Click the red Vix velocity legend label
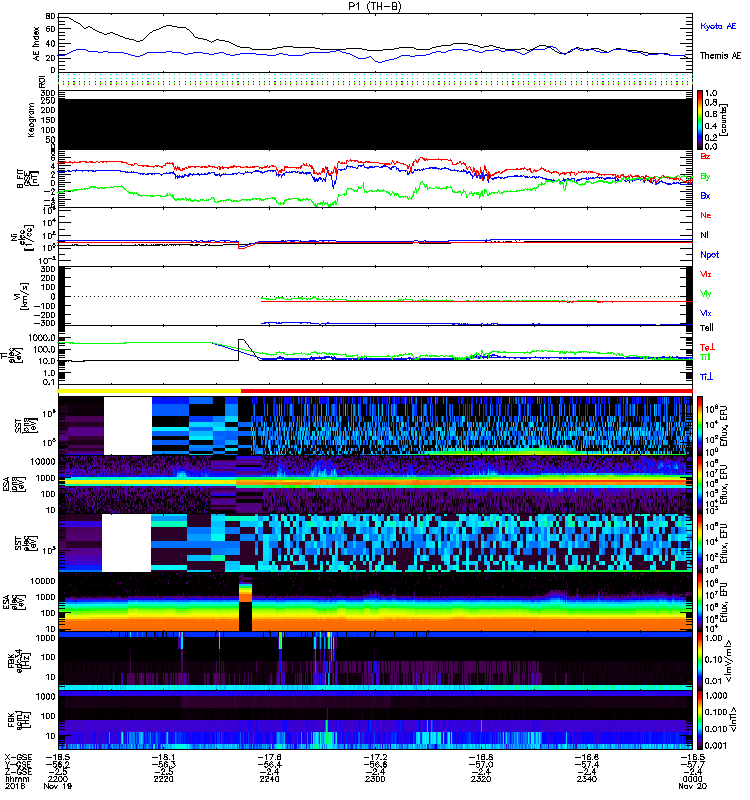 pyautogui.click(x=706, y=274)
